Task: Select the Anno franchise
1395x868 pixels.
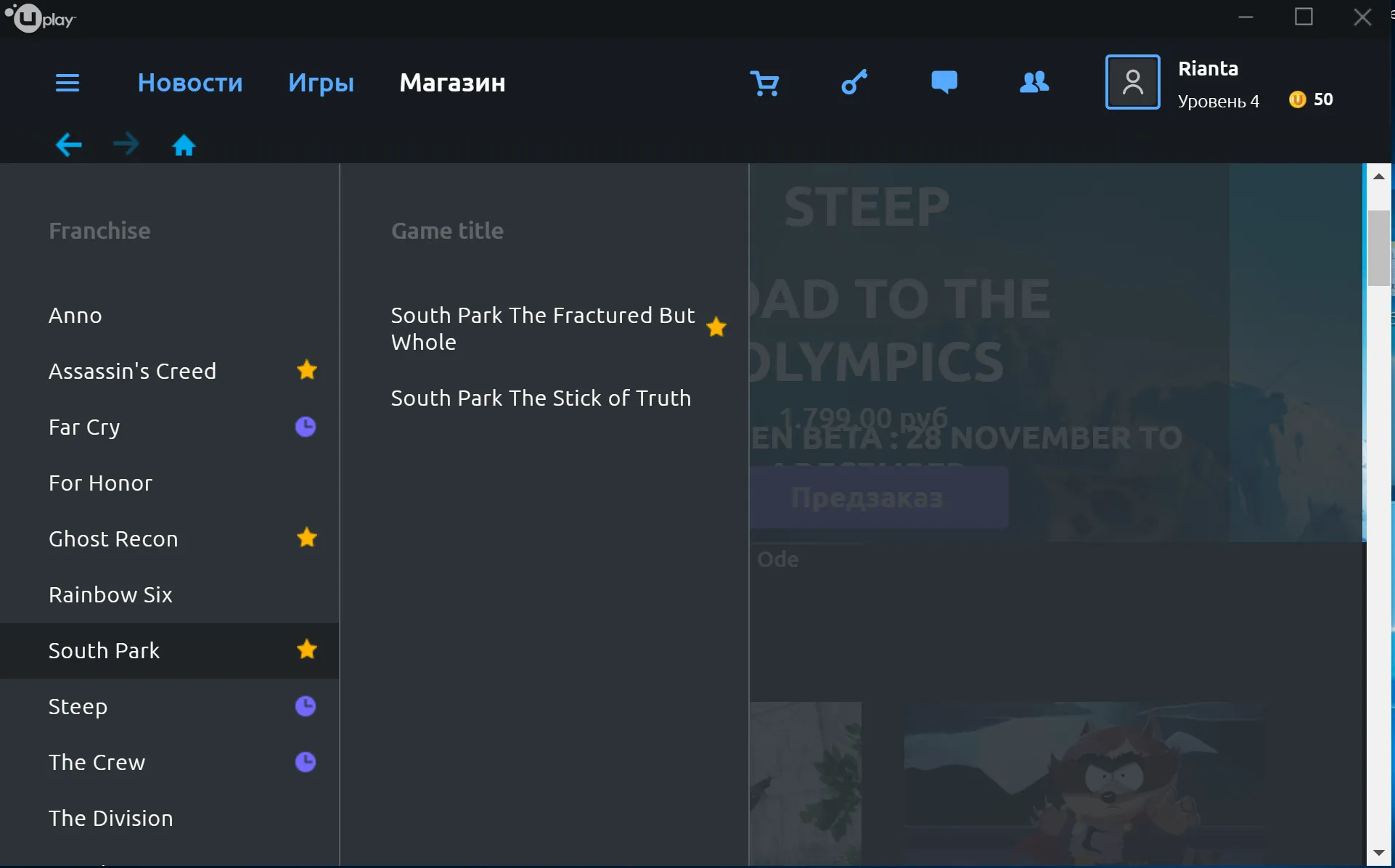Action: (170, 315)
